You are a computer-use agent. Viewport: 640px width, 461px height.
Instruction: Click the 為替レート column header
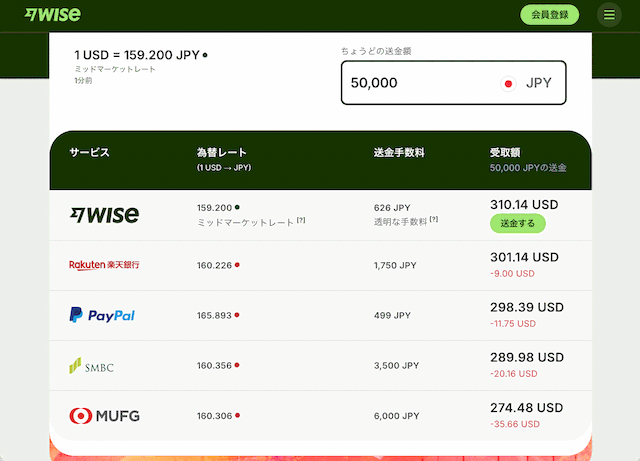point(222,152)
